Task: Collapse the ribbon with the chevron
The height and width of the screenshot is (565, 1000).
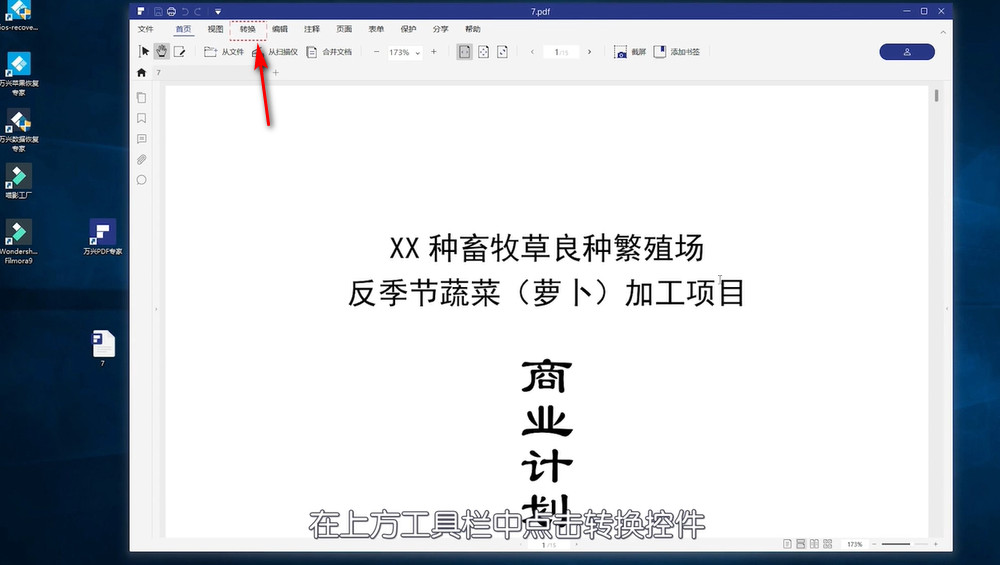Action: pos(943,31)
